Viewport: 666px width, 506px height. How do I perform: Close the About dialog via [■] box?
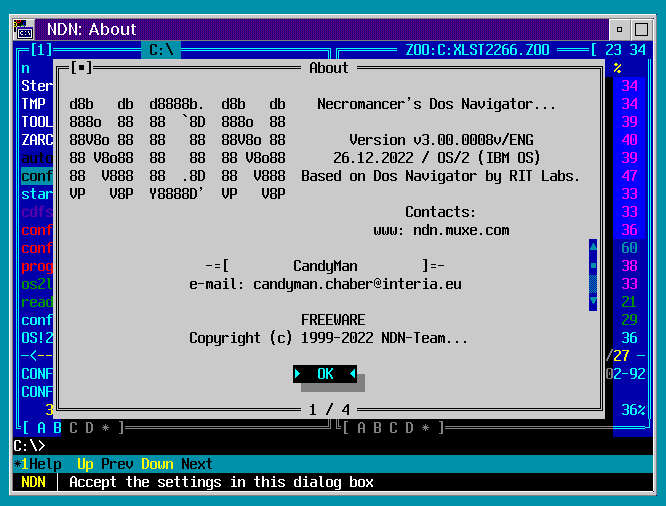click(82, 68)
